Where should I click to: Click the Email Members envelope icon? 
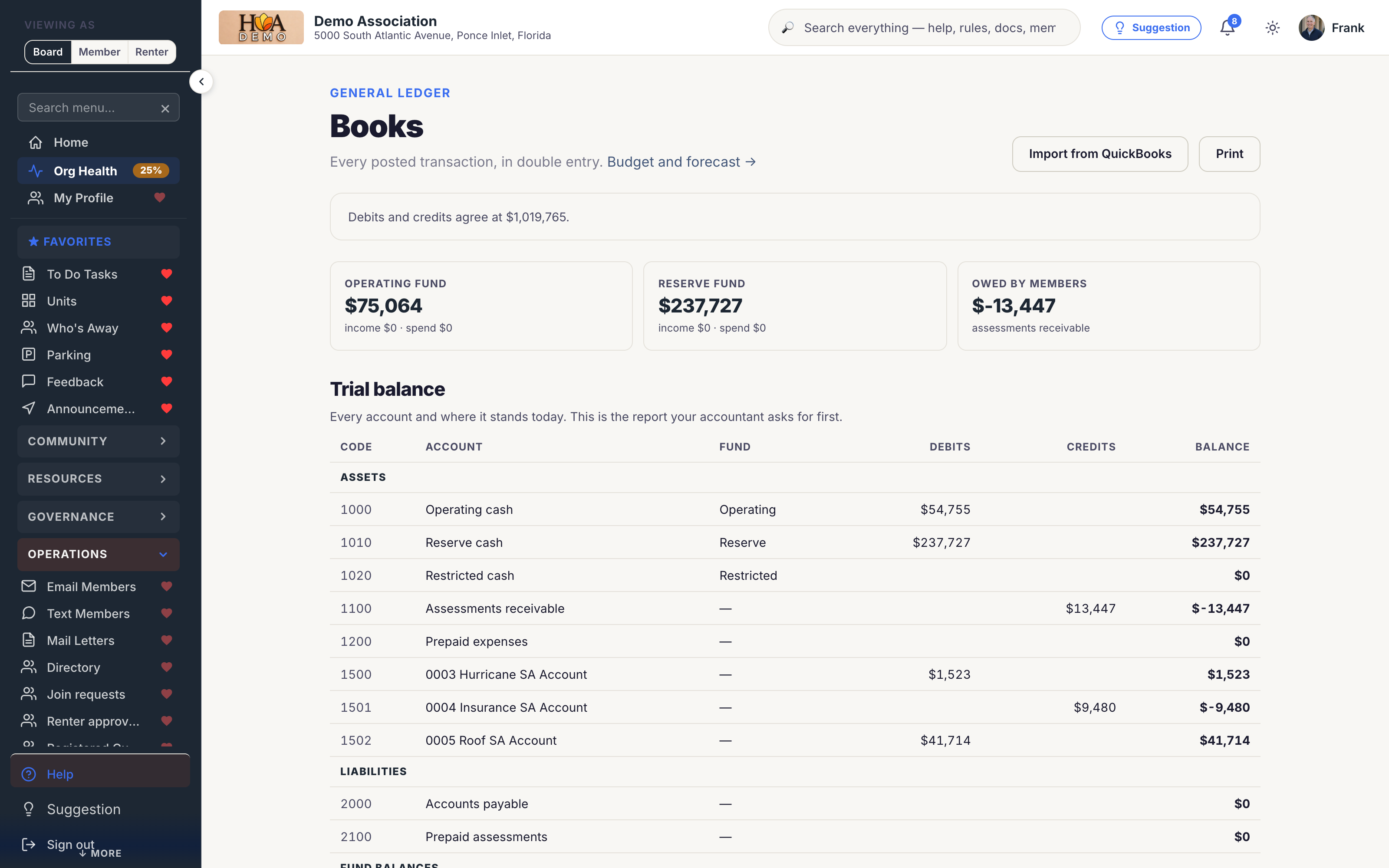tap(29, 586)
